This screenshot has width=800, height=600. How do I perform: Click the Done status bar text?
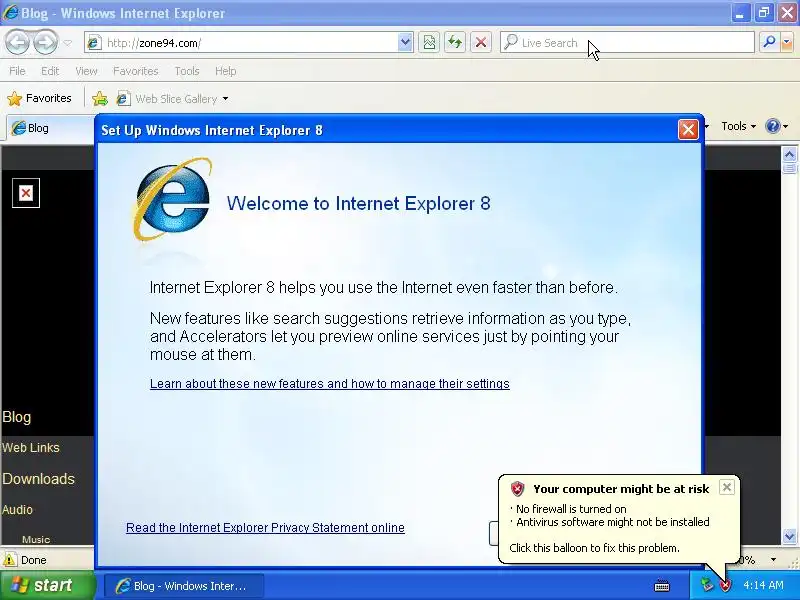coord(34,560)
